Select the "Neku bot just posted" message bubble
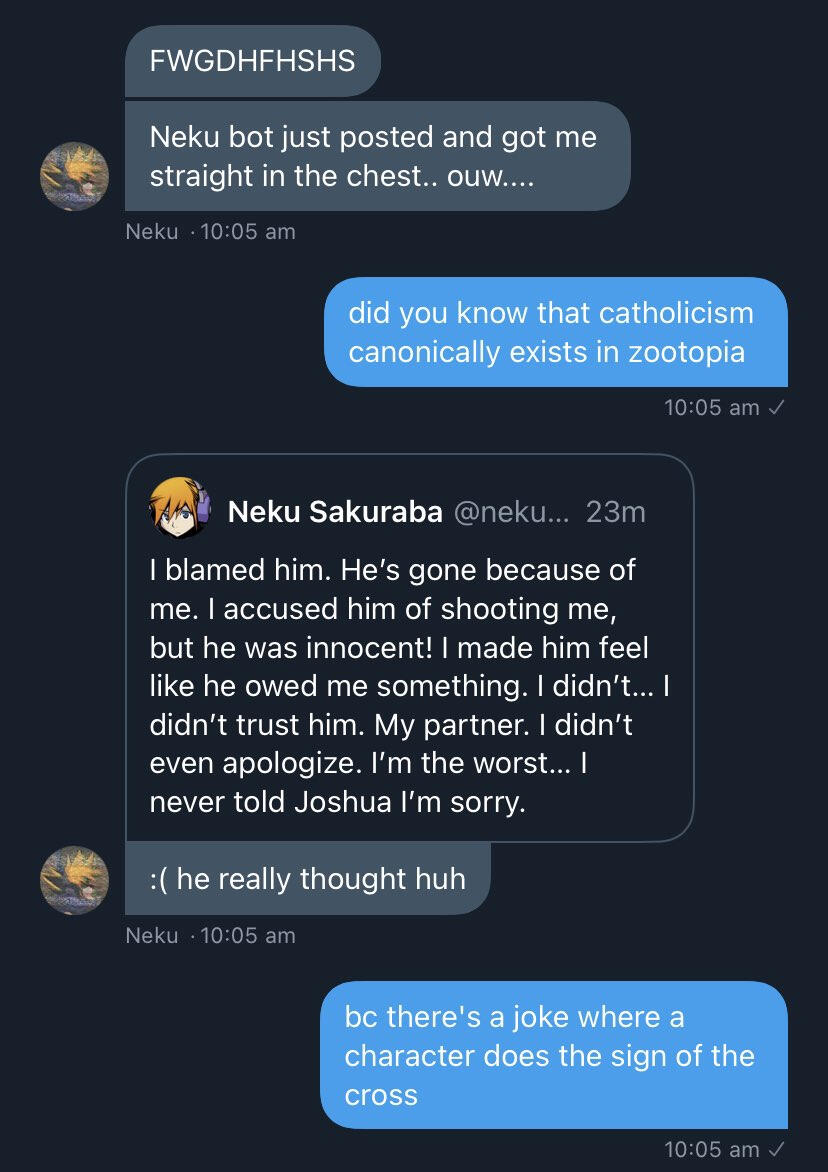Image resolution: width=828 pixels, height=1172 pixels. (377, 156)
